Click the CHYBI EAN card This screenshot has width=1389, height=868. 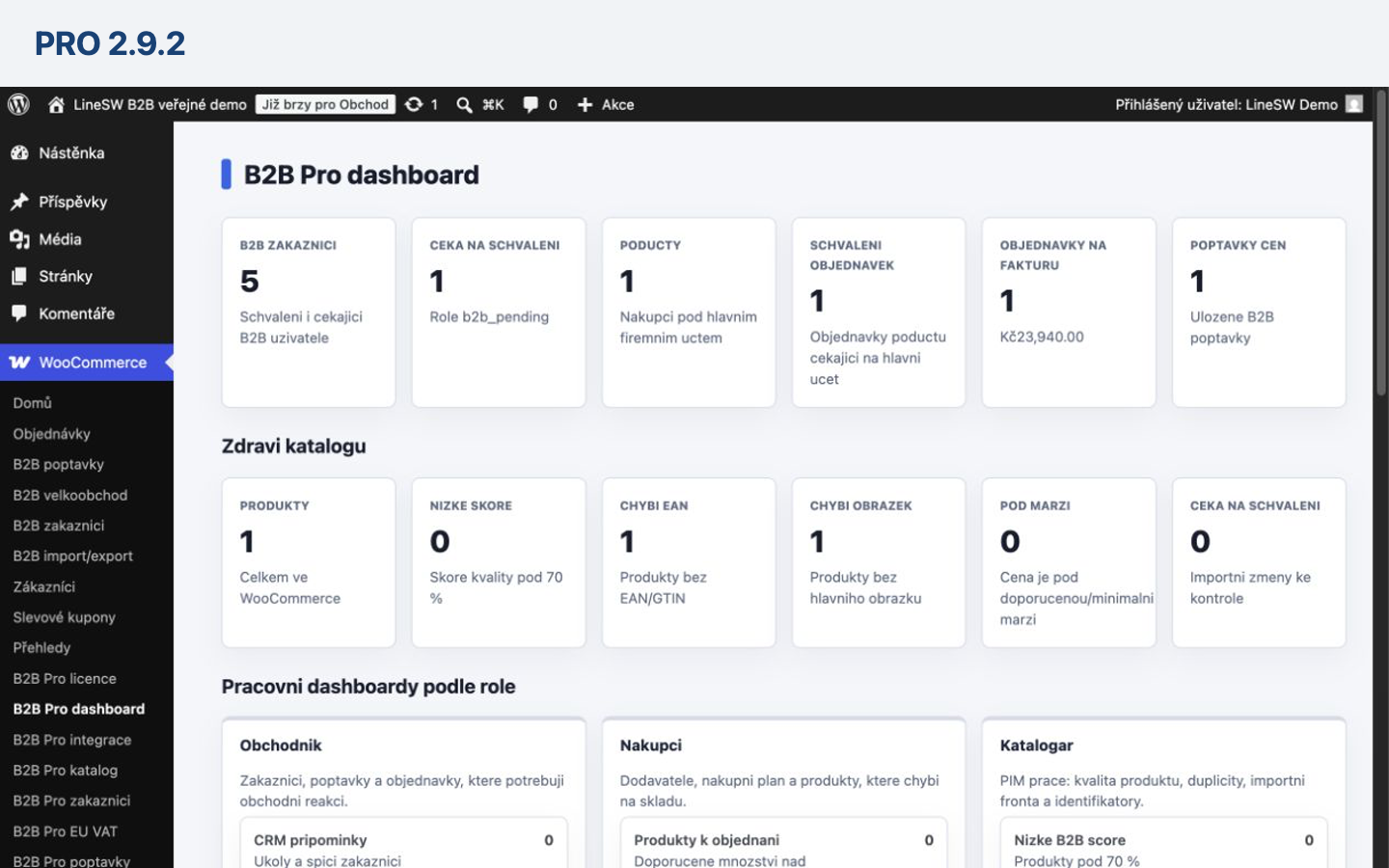click(689, 562)
